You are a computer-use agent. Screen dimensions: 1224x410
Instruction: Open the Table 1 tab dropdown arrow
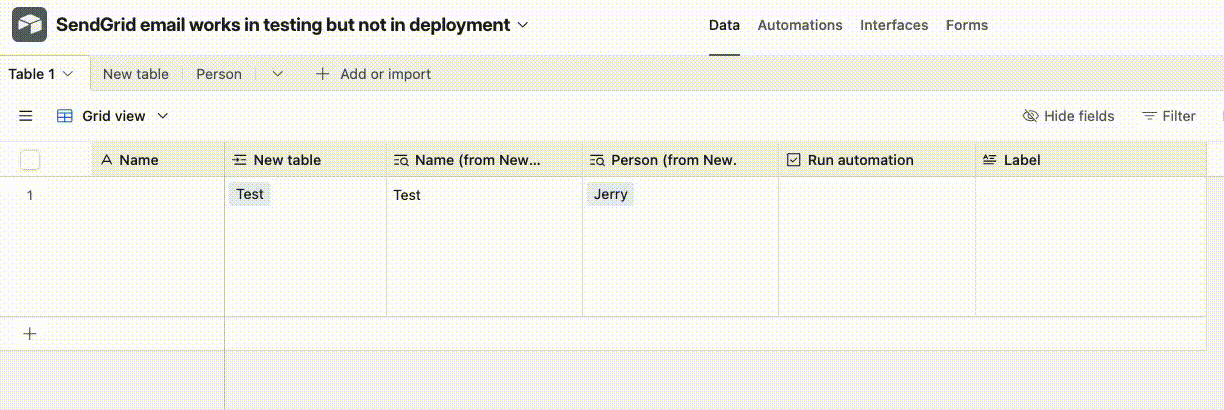coord(68,74)
